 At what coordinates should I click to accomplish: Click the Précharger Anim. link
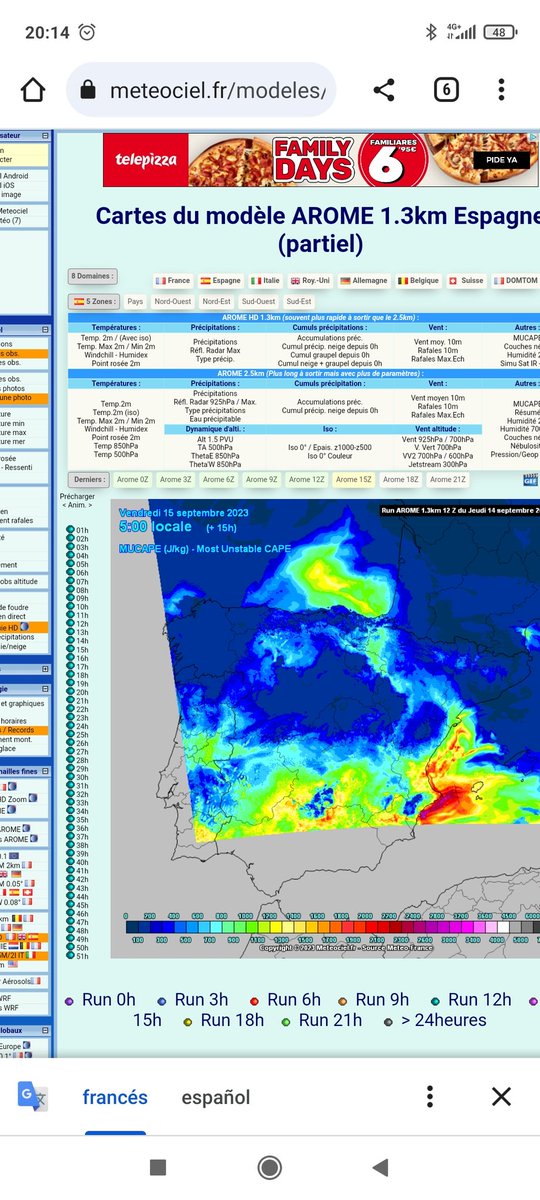point(76,500)
